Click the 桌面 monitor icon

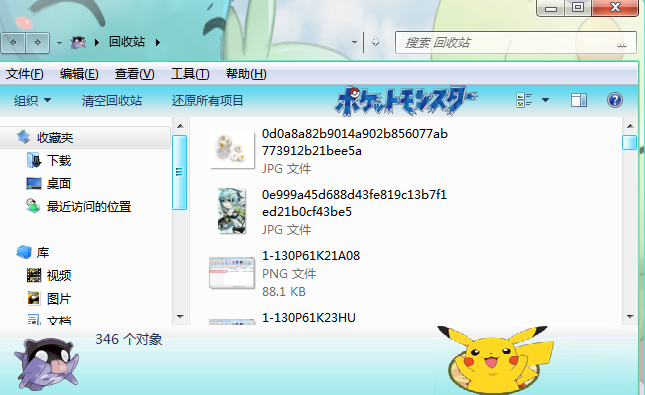tap(34, 184)
